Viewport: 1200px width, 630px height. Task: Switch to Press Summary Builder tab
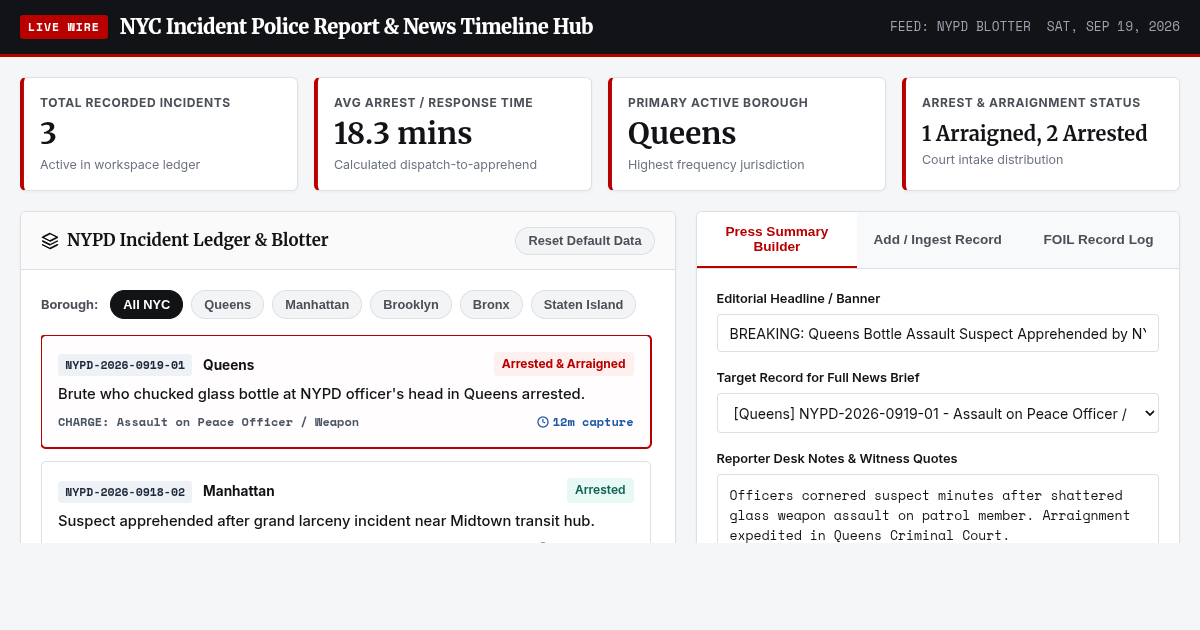click(x=777, y=239)
